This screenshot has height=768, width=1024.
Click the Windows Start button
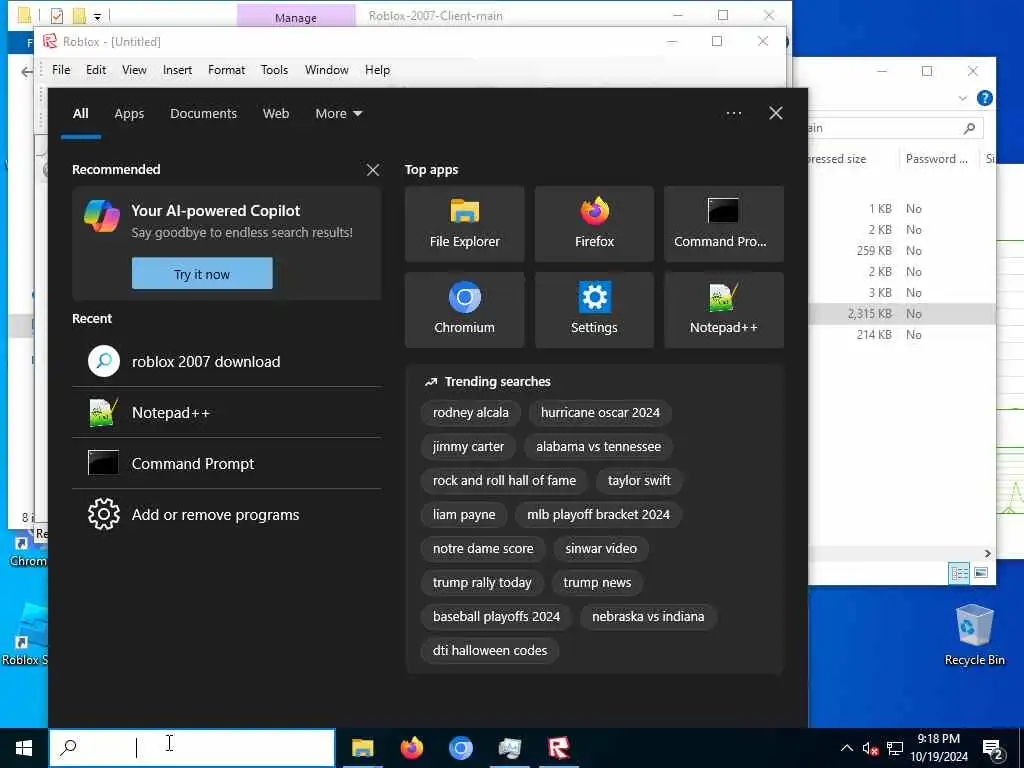[x=24, y=748]
